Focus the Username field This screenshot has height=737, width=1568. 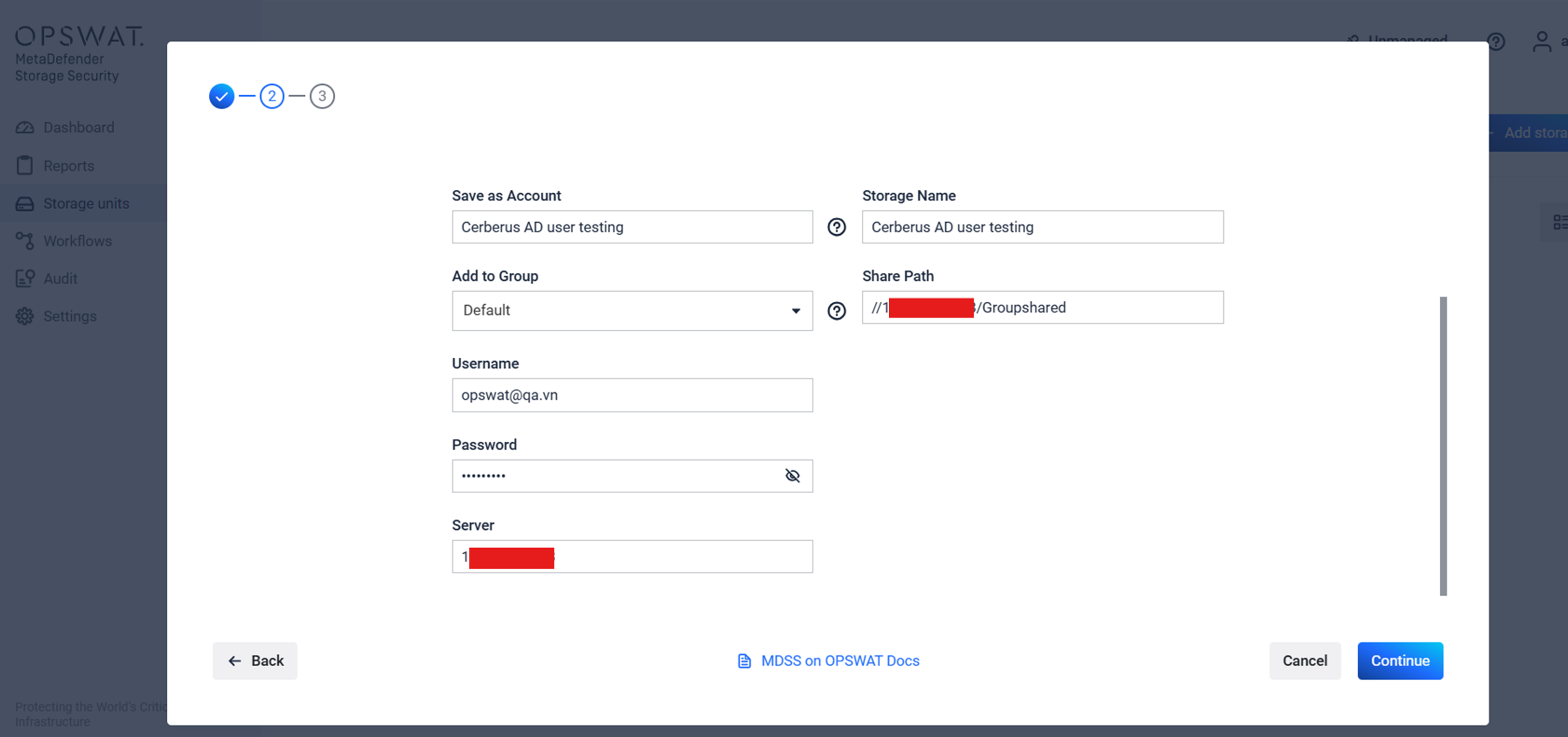632,395
